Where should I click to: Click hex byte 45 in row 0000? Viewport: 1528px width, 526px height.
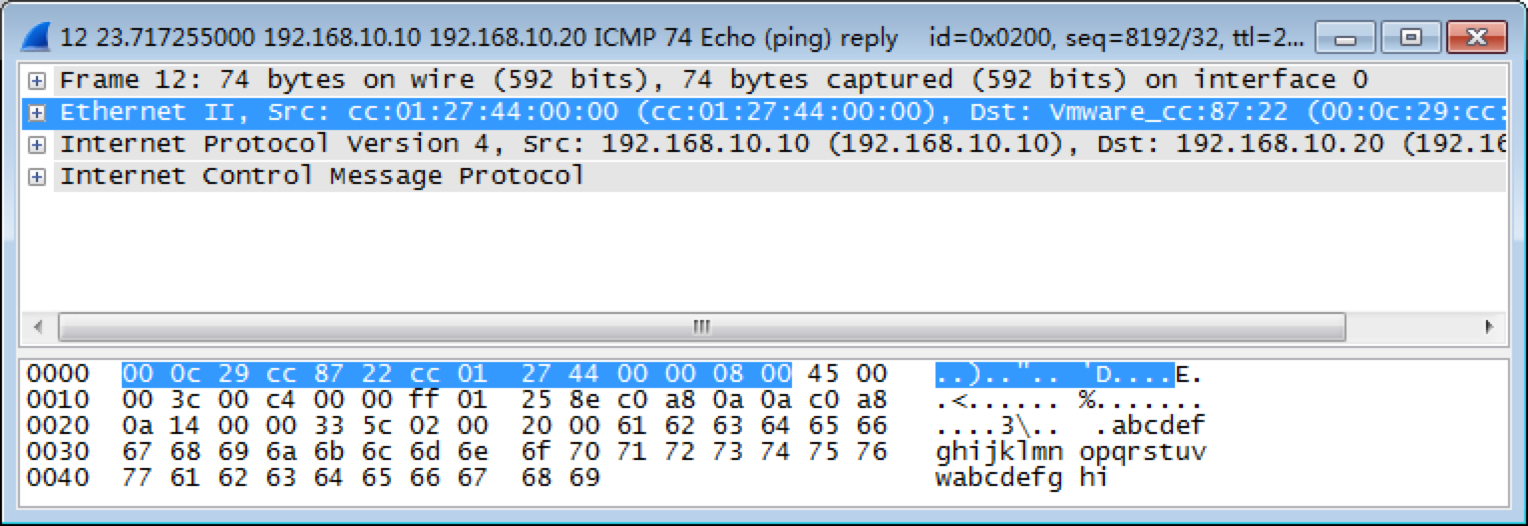coord(822,374)
